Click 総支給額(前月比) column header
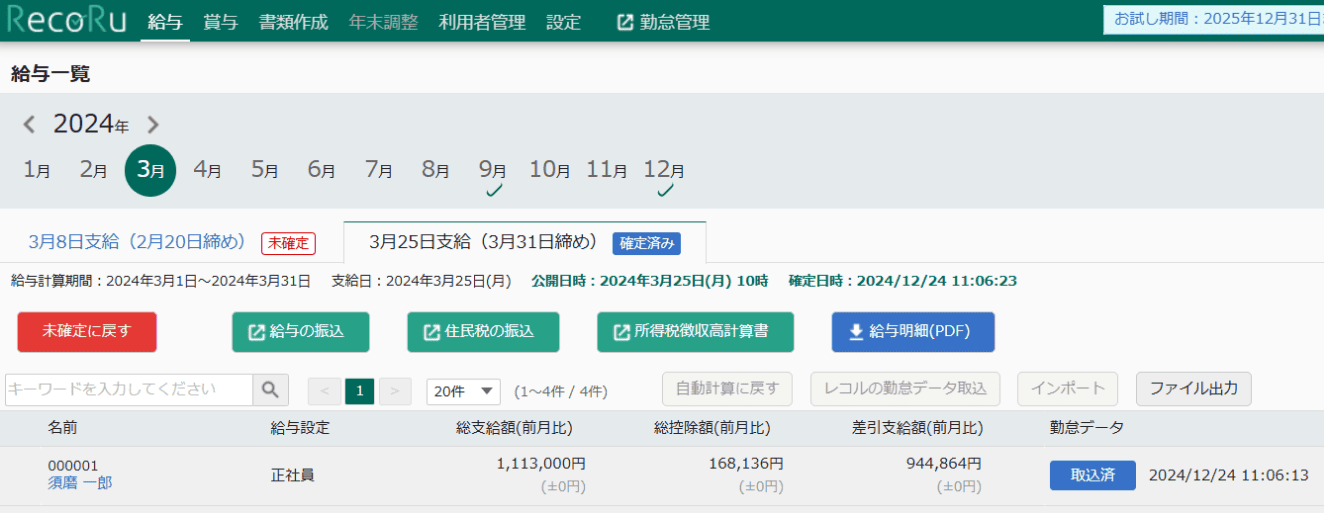Viewport: 1324px width, 513px height. (x=514, y=428)
